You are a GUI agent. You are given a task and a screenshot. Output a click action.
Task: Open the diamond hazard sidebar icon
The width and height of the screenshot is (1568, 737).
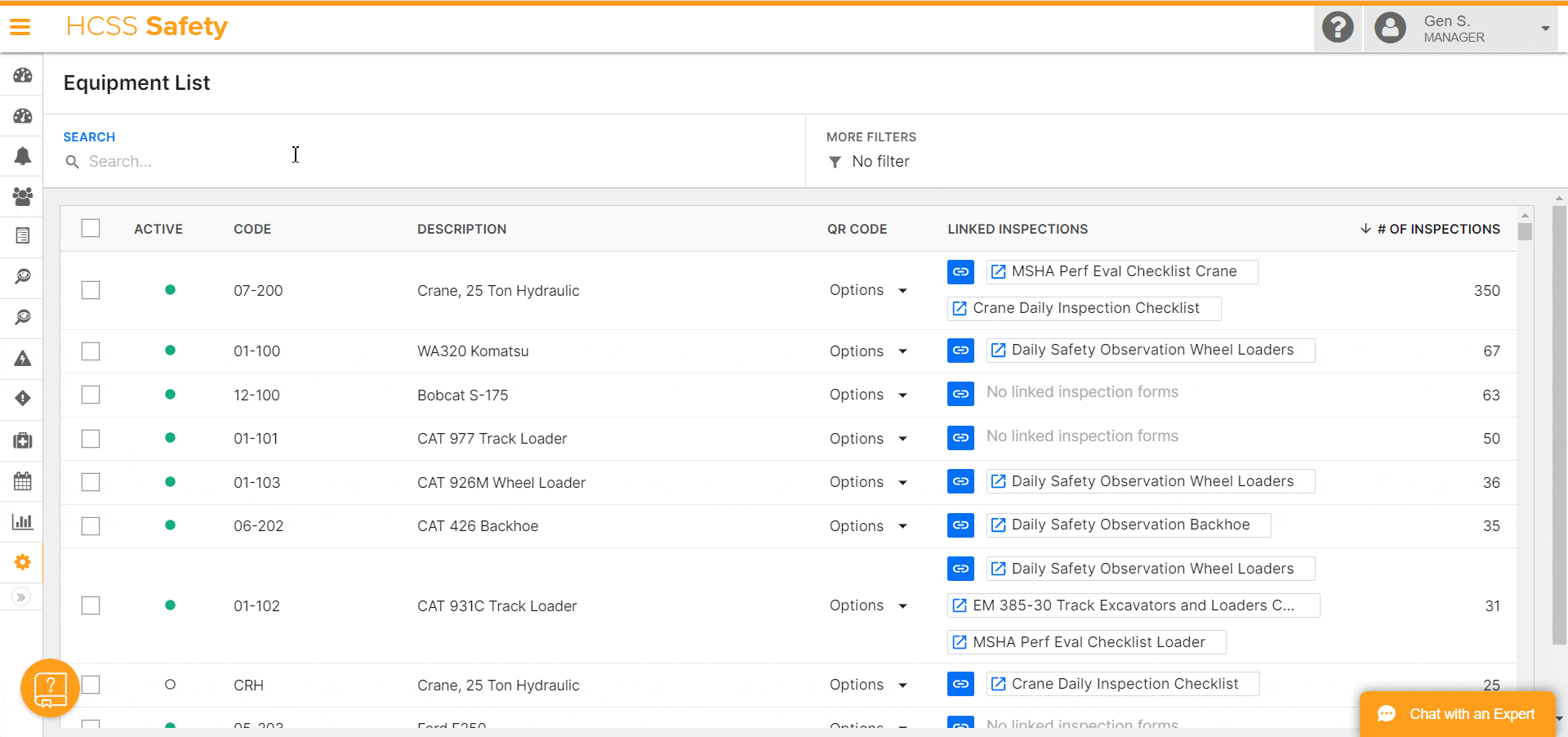coord(23,398)
